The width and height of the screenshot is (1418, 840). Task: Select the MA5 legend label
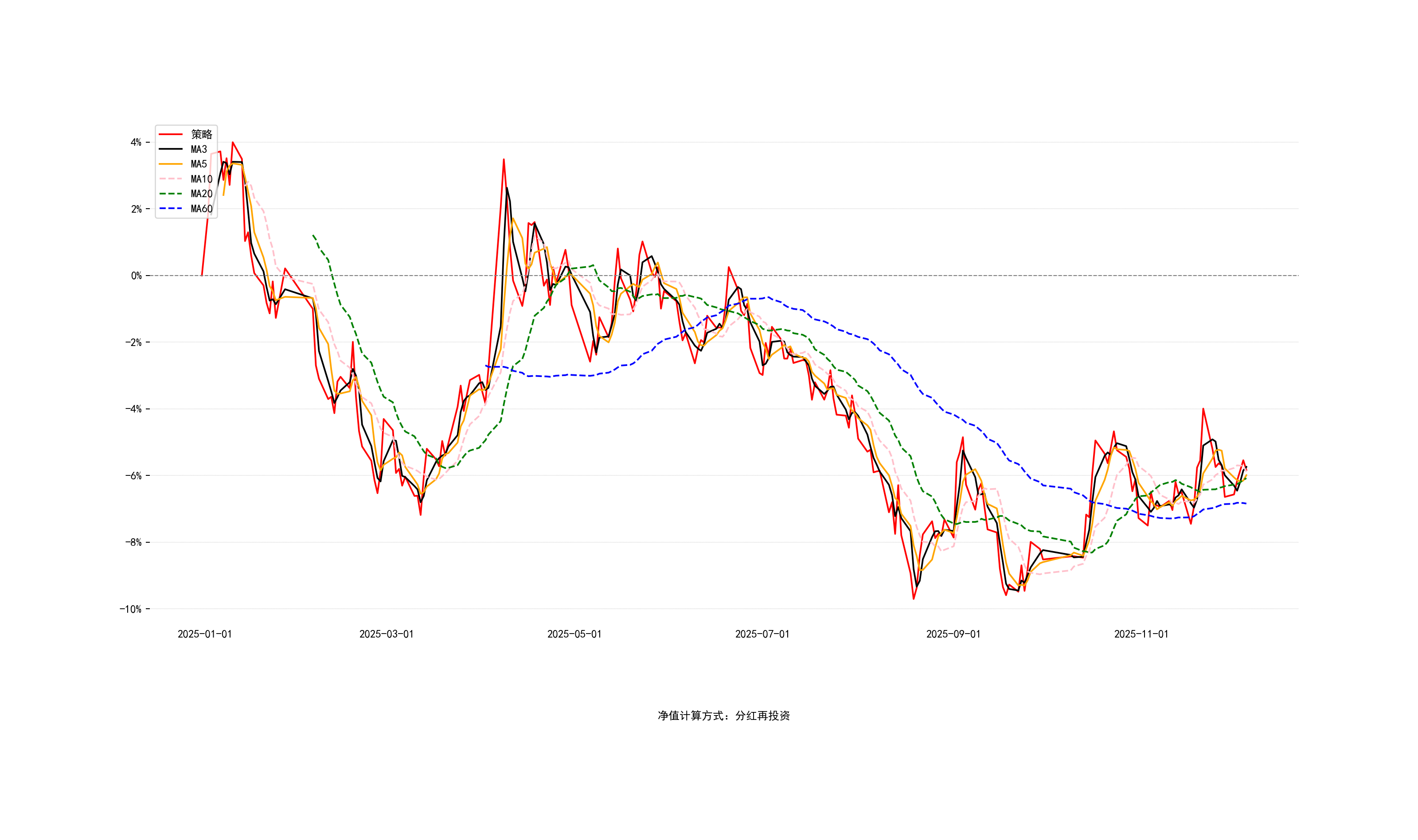pos(199,164)
